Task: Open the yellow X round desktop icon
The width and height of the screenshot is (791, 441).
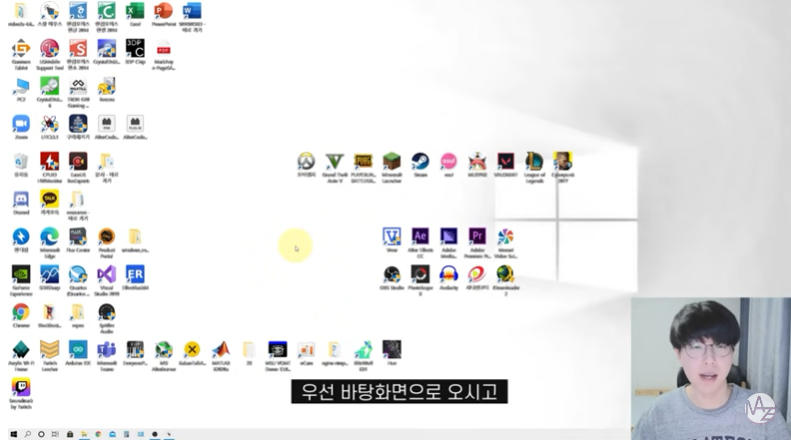Action: point(192,353)
